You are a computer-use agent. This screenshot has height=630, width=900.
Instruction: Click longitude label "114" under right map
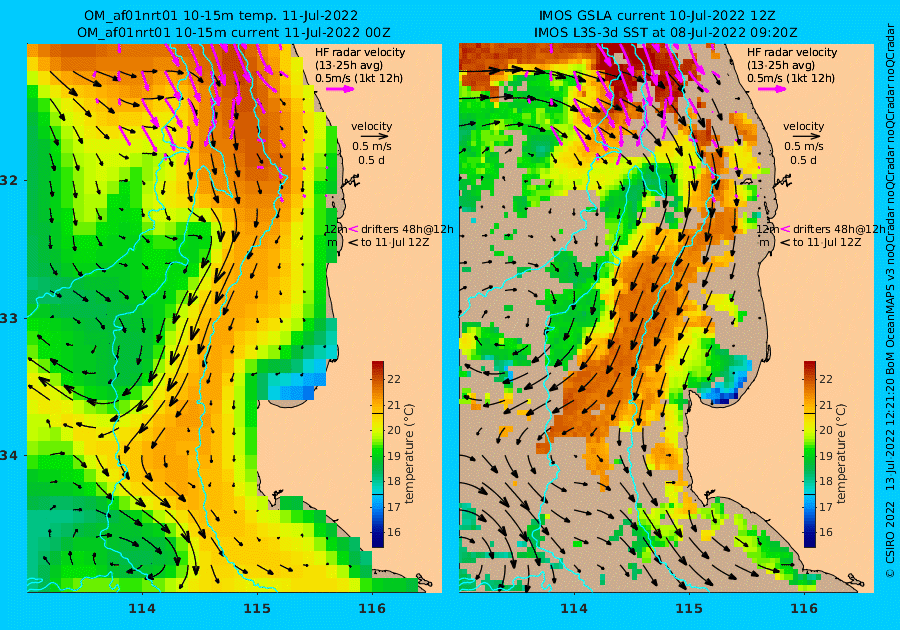click(573, 609)
